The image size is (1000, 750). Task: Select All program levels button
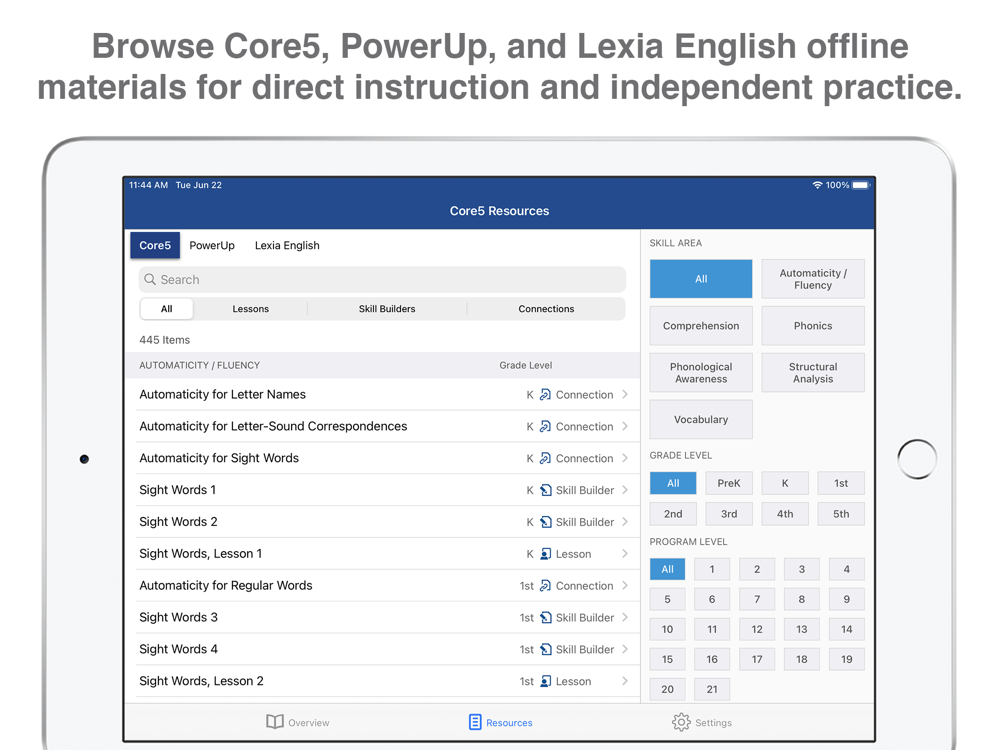click(x=667, y=570)
